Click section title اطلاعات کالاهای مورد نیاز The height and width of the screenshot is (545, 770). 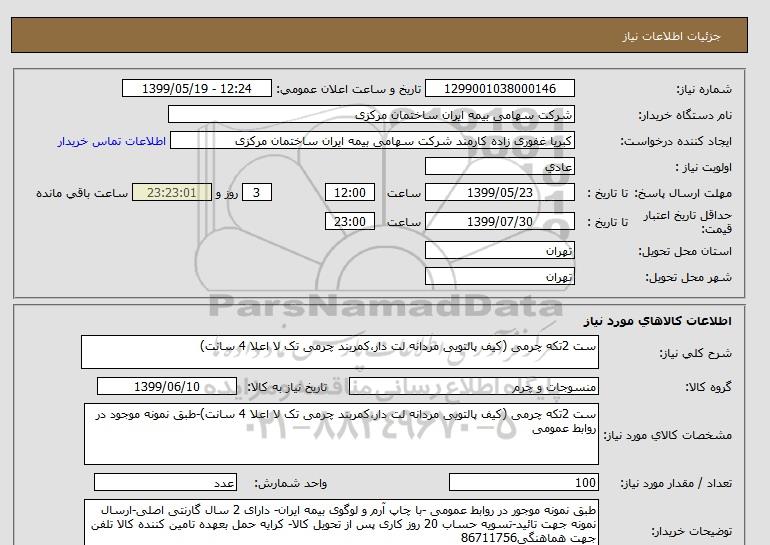(658, 321)
